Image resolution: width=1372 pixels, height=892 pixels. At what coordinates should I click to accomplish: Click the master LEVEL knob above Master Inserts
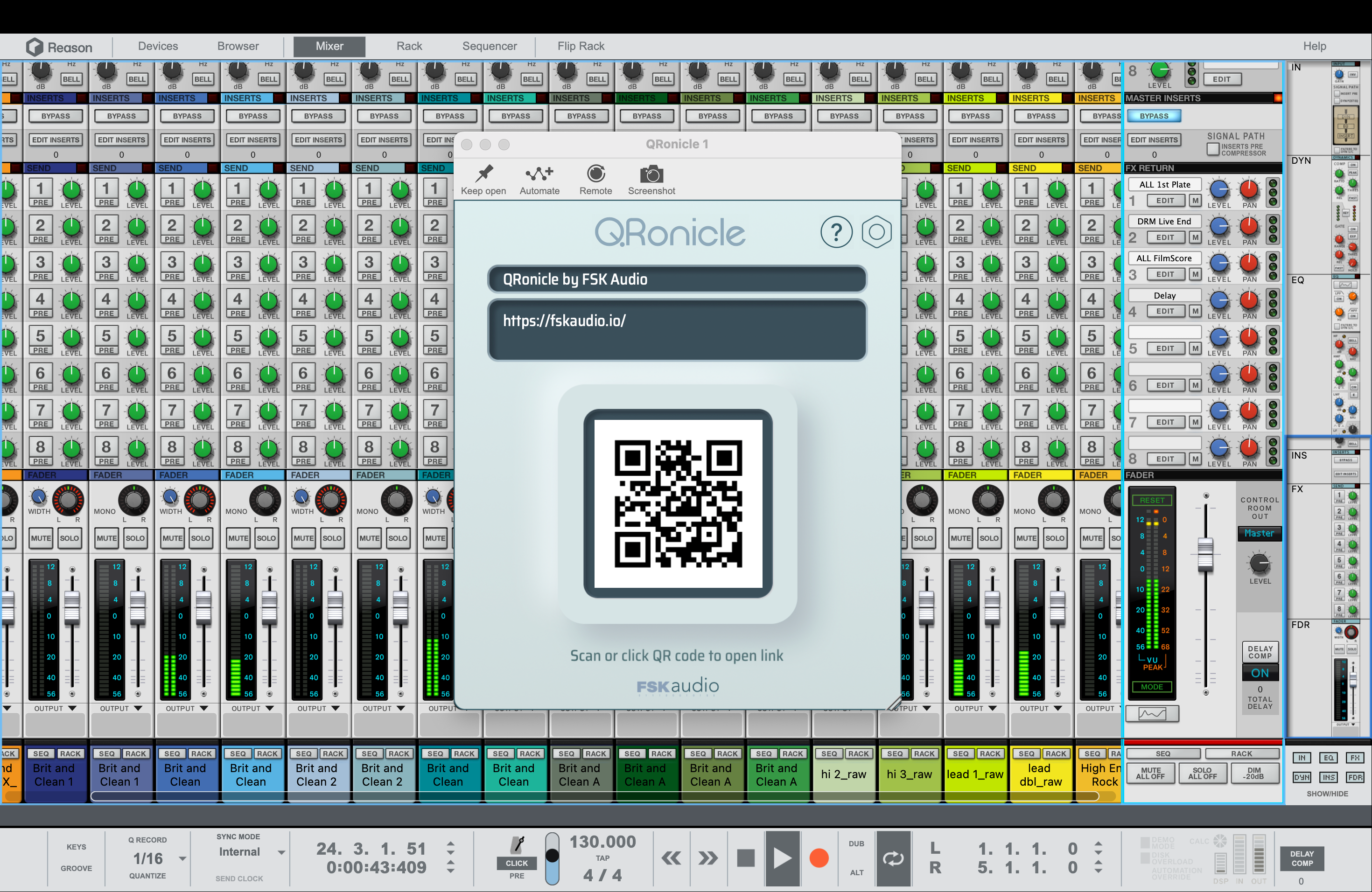(1160, 71)
